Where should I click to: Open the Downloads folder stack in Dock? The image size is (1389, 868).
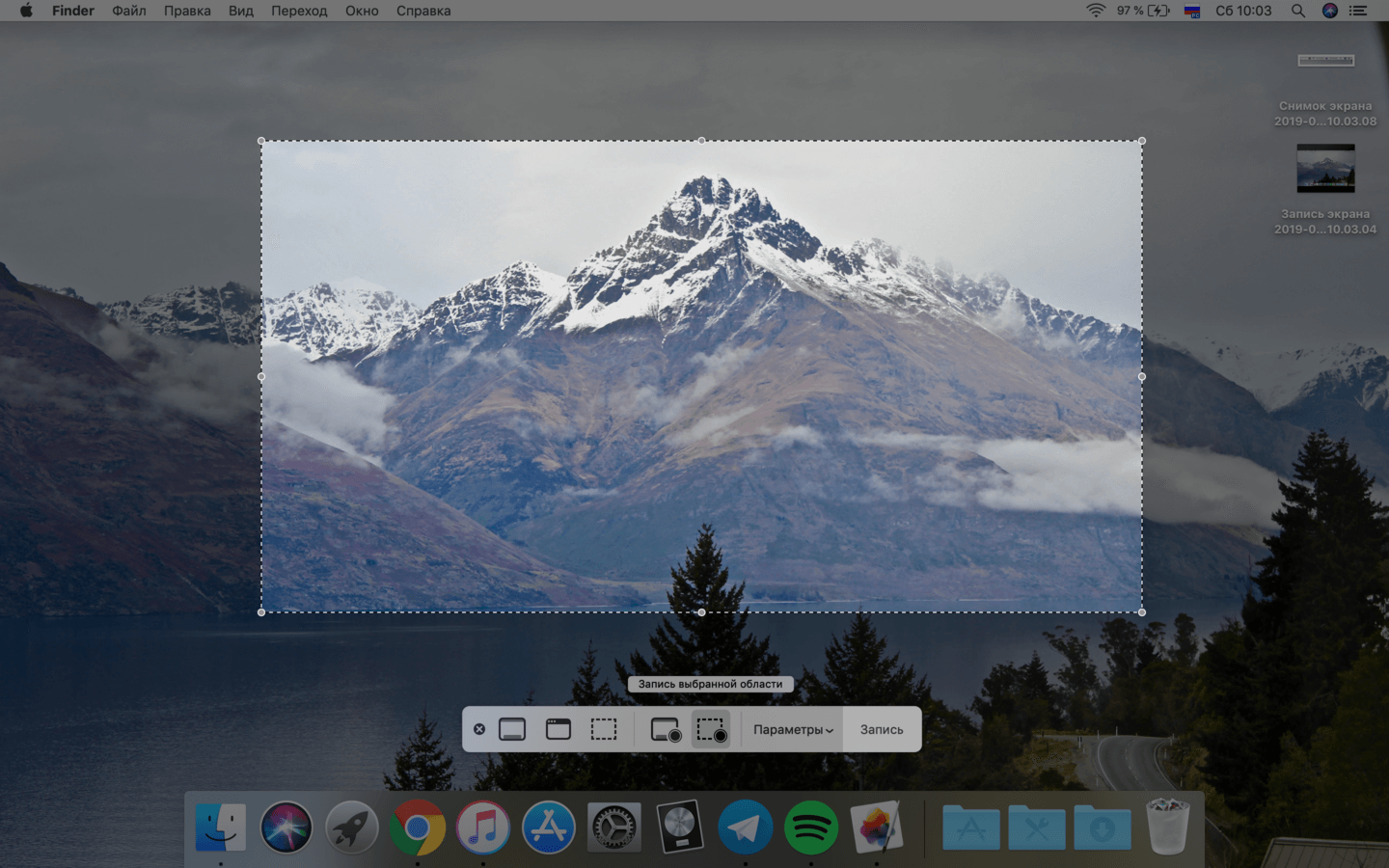[1103, 827]
